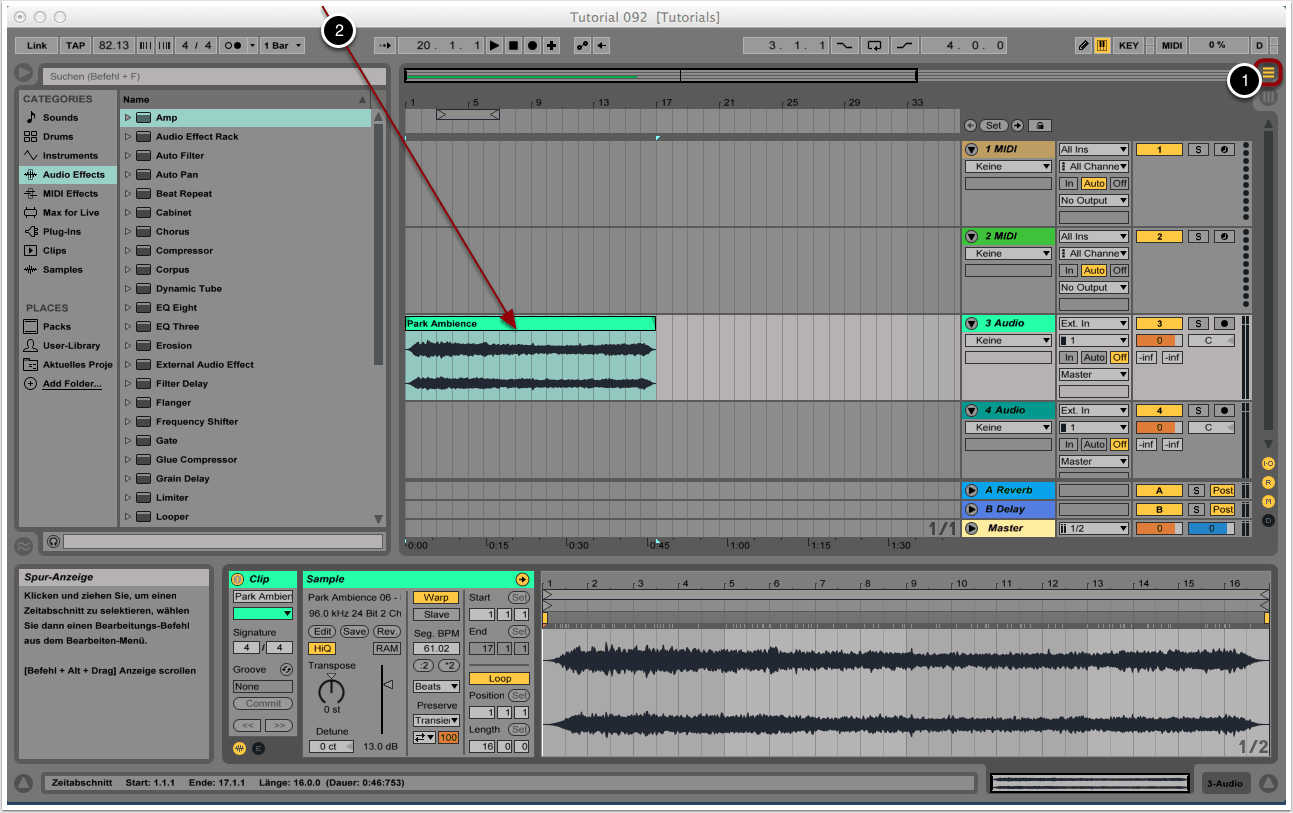Toggle the Warp button in Sample box
This screenshot has height=813, width=1293.
(436, 597)
